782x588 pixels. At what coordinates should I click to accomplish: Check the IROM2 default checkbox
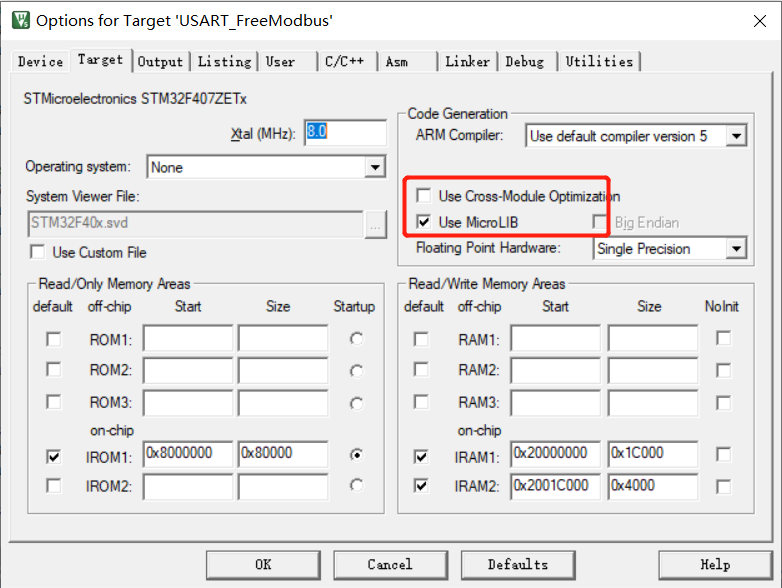click(x=54, y=485)
